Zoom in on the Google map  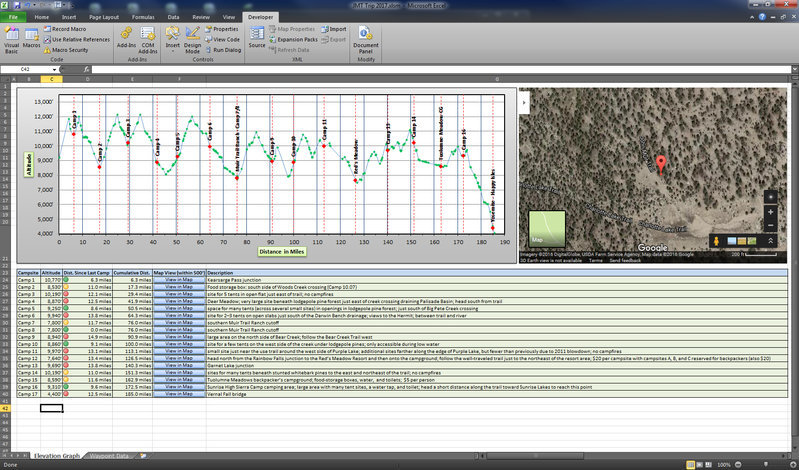click(x=770, y=212)
